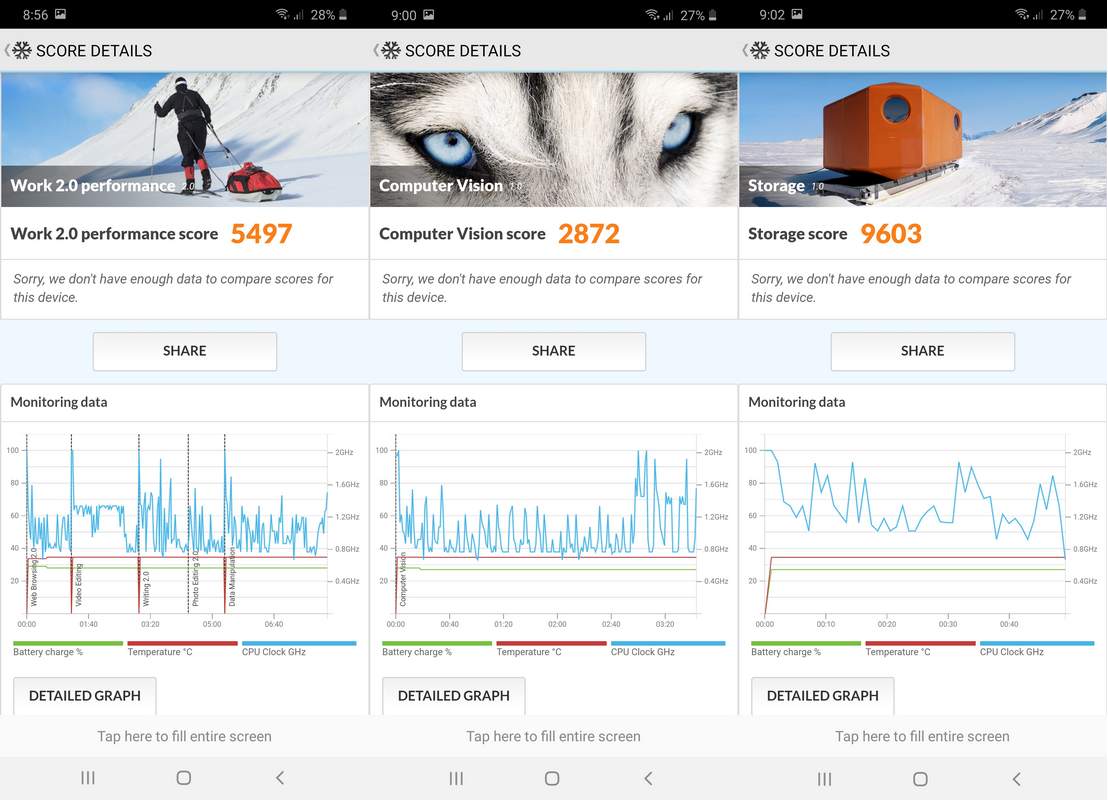Tap 'Monitoring data' heading in Work 2.0 screen

click(x=59, y=402)
